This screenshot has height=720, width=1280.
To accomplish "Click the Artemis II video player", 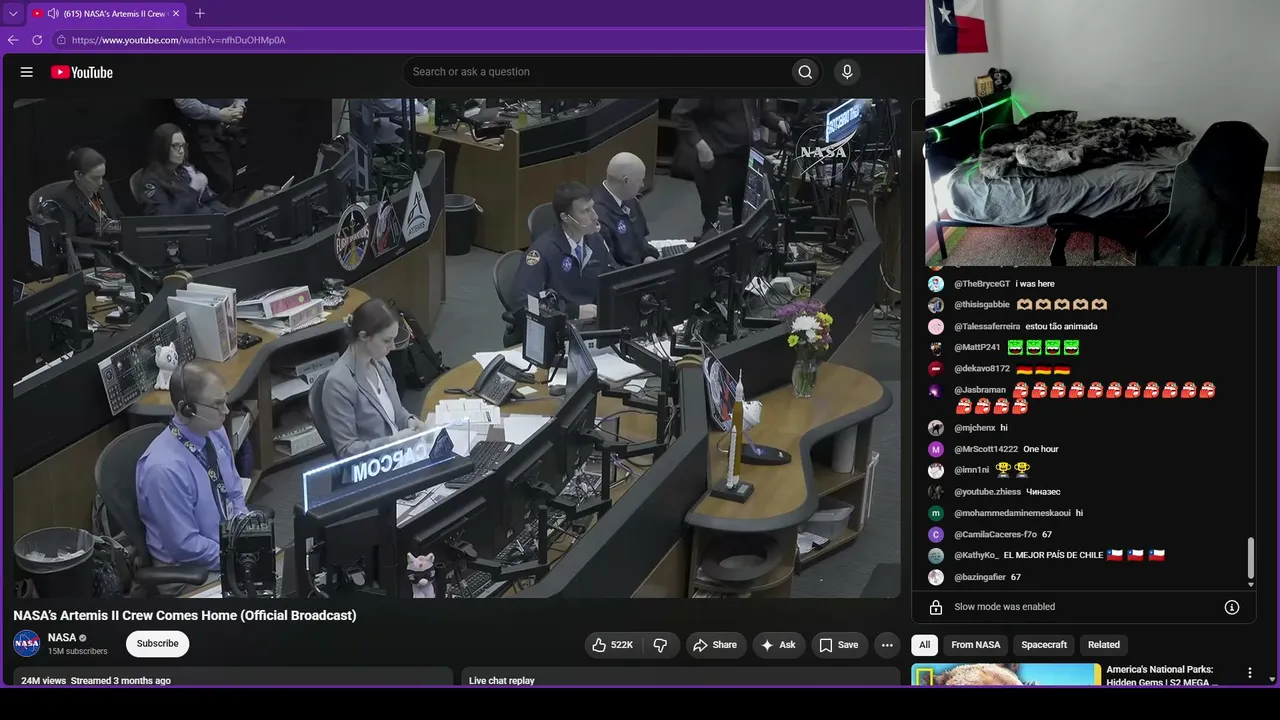I will tap(457, 348).
